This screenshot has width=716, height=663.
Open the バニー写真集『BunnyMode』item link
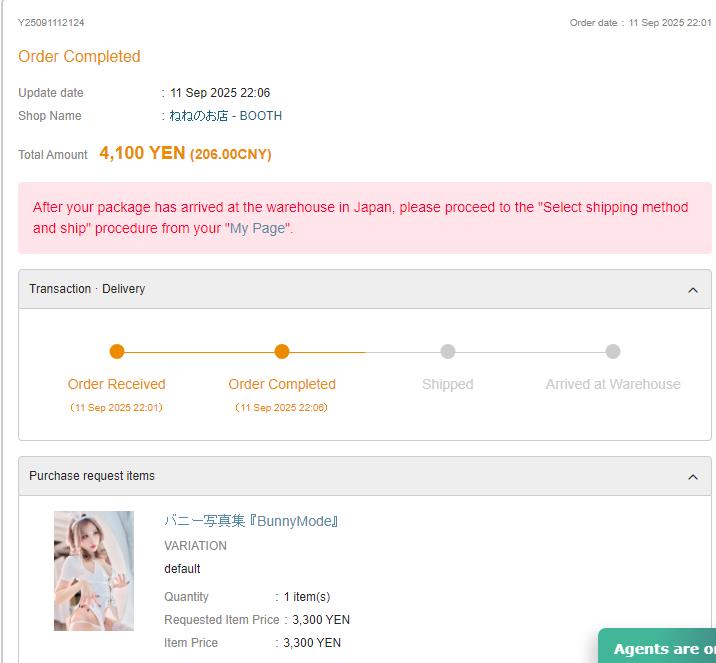pyautogui.click(x=251, y=521)
